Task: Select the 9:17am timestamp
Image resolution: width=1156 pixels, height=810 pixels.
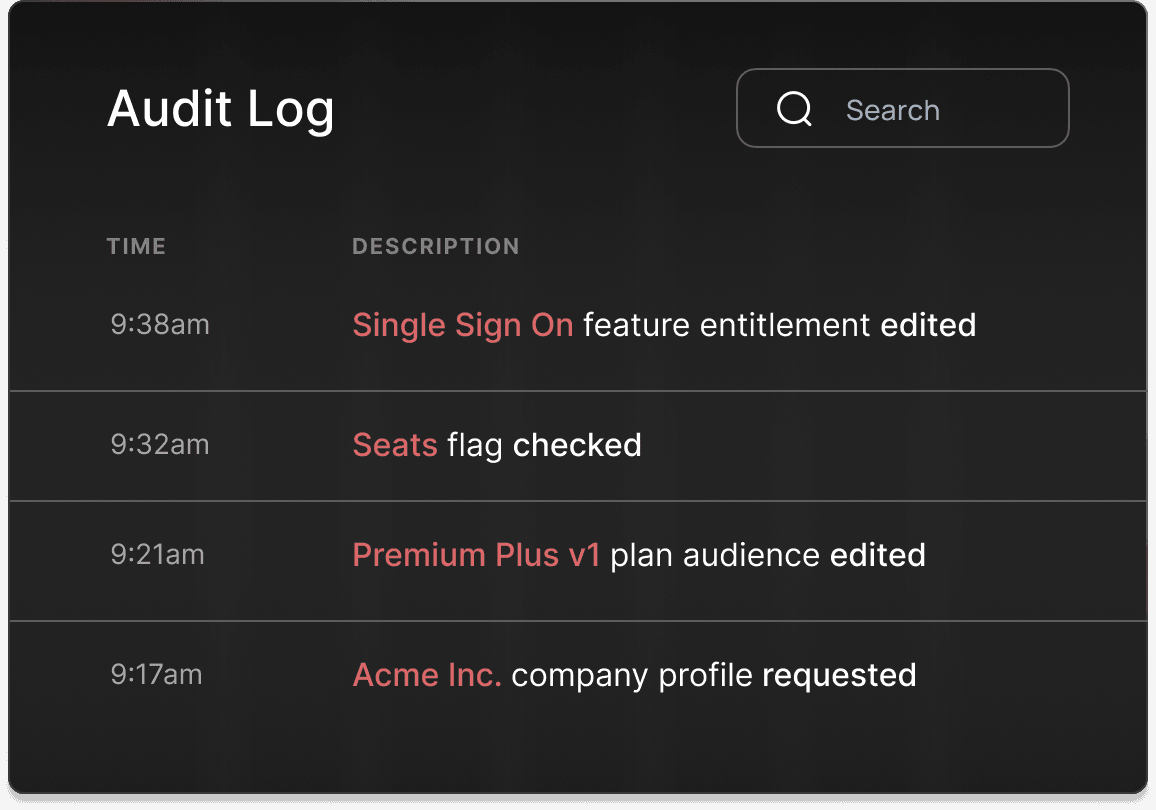Action: pos(157,675)
